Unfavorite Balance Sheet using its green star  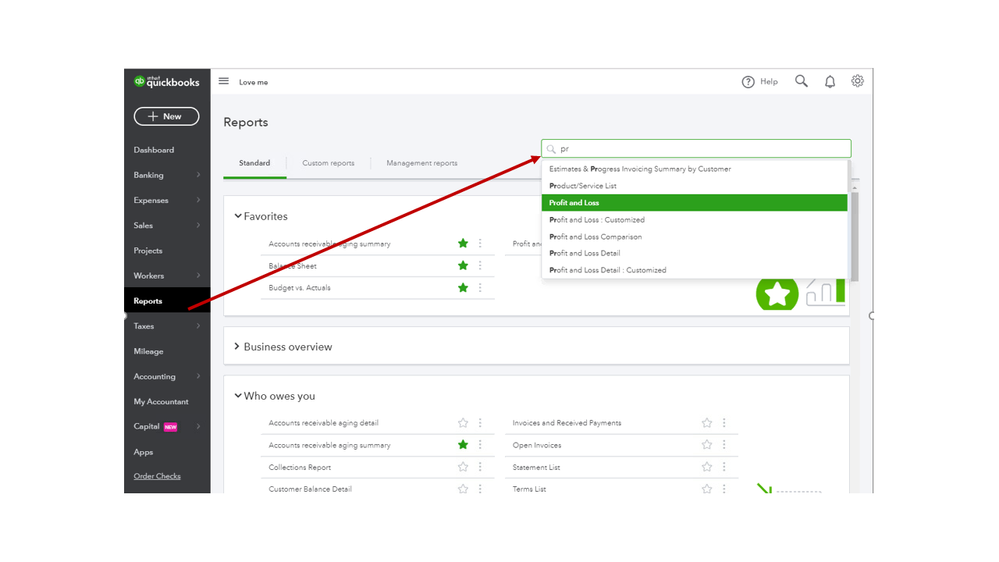[x=463, y=266]
